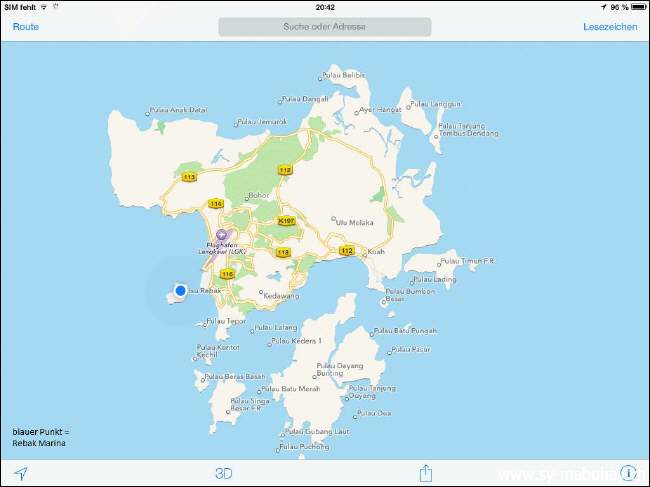
Task: Select the Pulau Batu Merah label
Action: [291, 389]
